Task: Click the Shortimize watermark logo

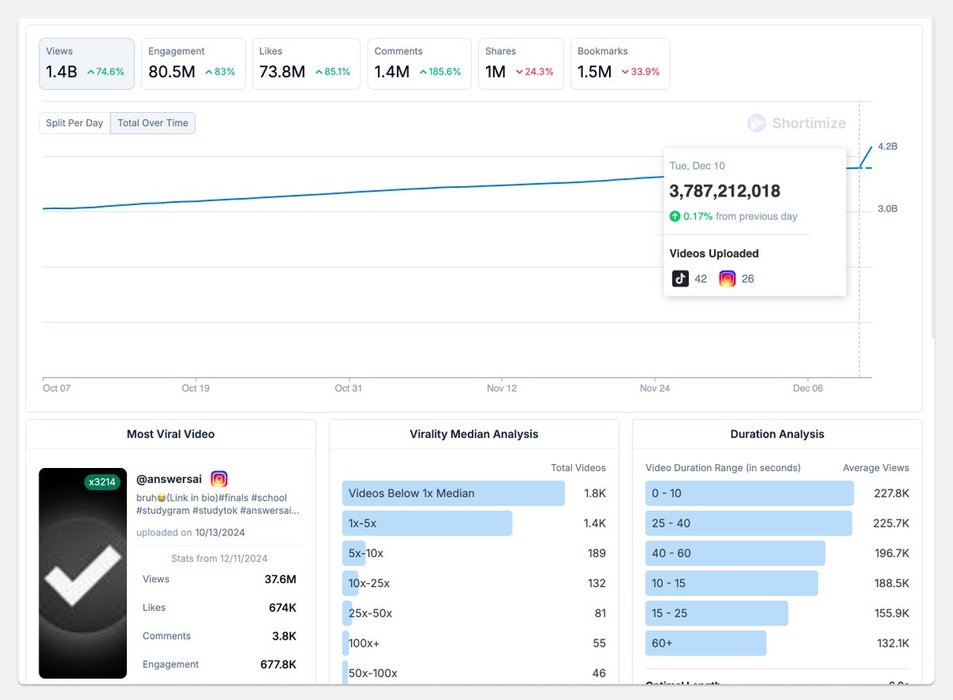Action: [x=757, y=123]
